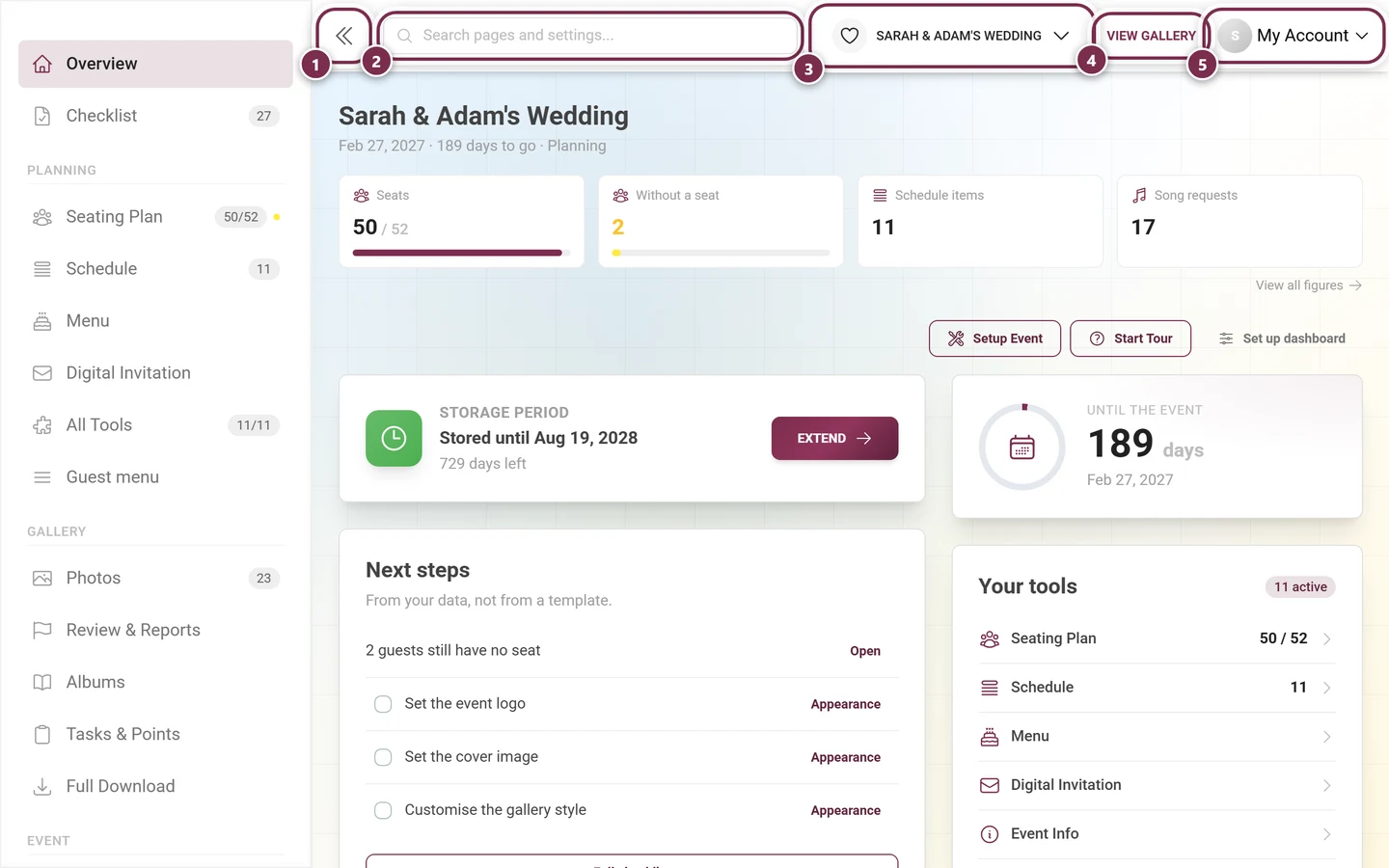Open the Photos gallery section
This screenshot has height=868, width=1389.
(x=155, y=579)
